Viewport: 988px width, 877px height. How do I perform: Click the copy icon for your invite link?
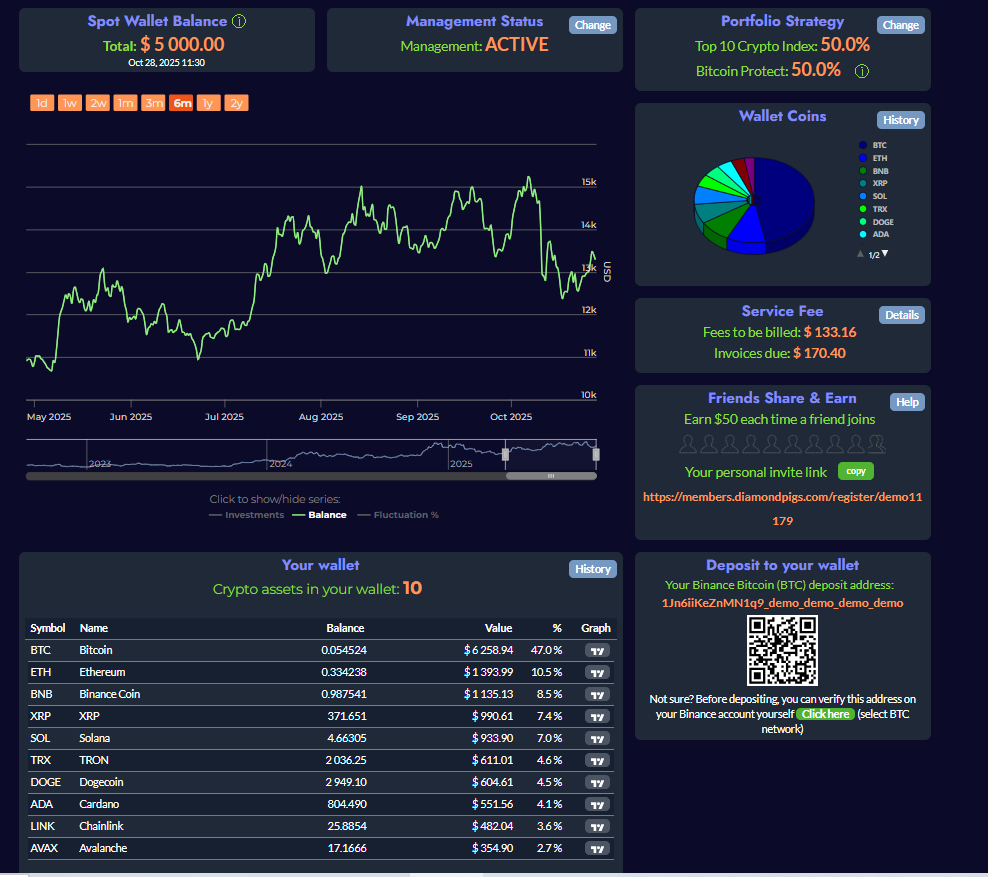tap(855, 470)
